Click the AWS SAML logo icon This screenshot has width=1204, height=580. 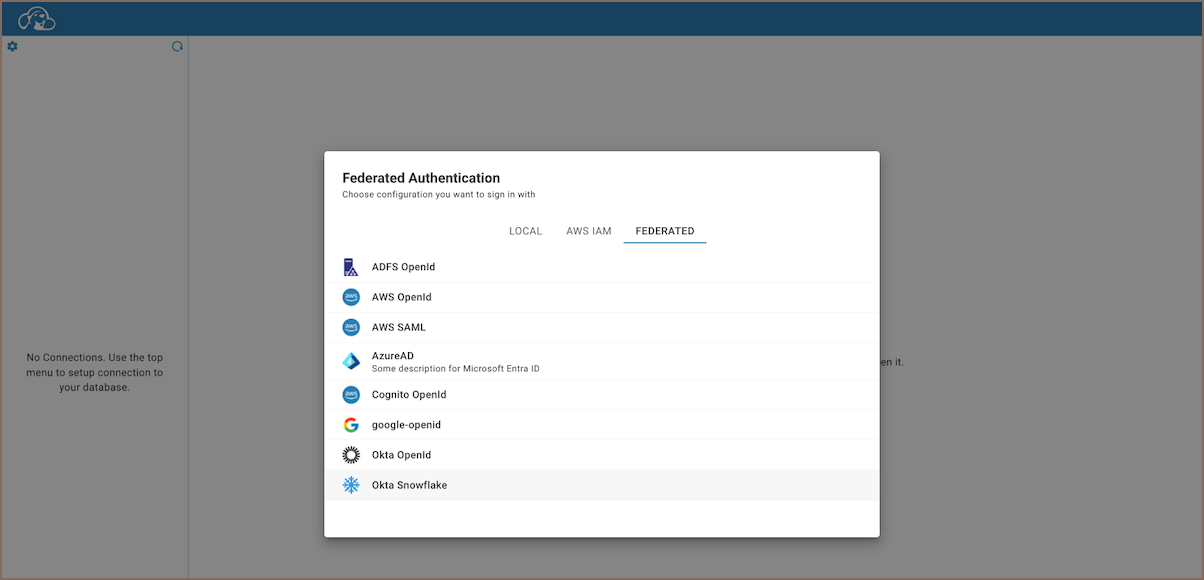[351, 327]
